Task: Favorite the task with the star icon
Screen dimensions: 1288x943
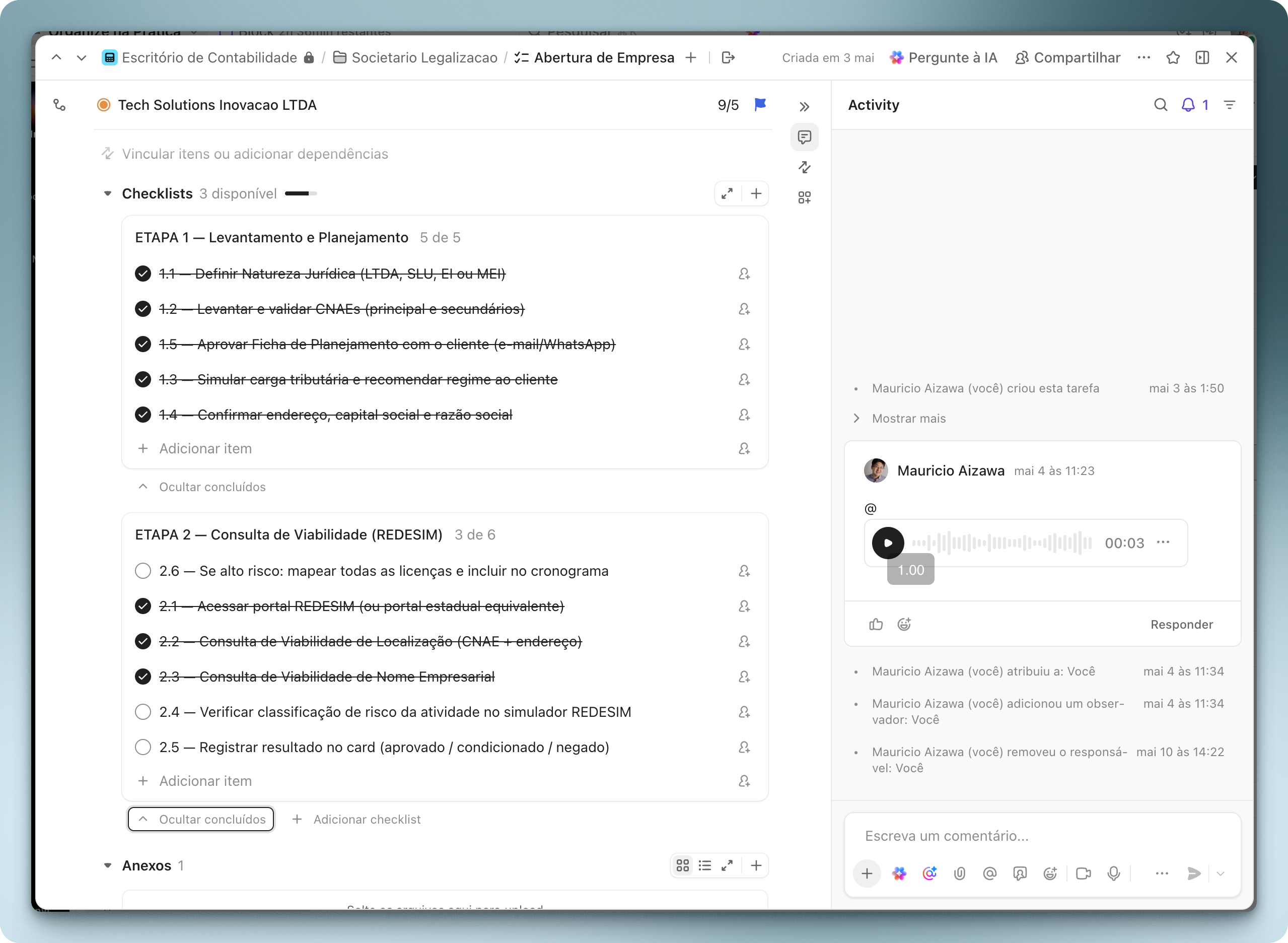Action: (x=1173, y=57)
